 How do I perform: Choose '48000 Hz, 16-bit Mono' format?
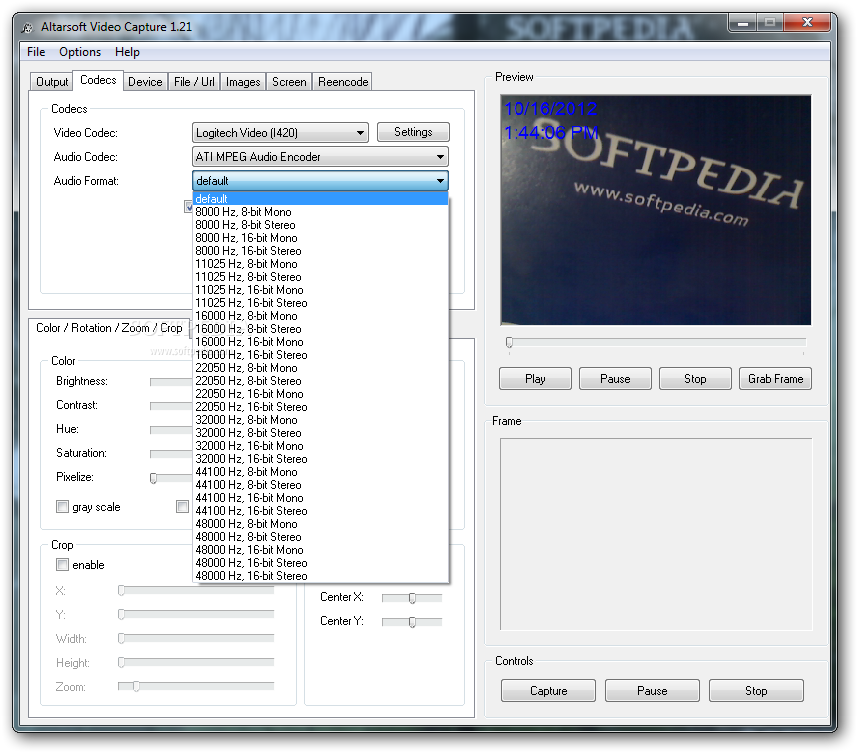coord(320,550)
